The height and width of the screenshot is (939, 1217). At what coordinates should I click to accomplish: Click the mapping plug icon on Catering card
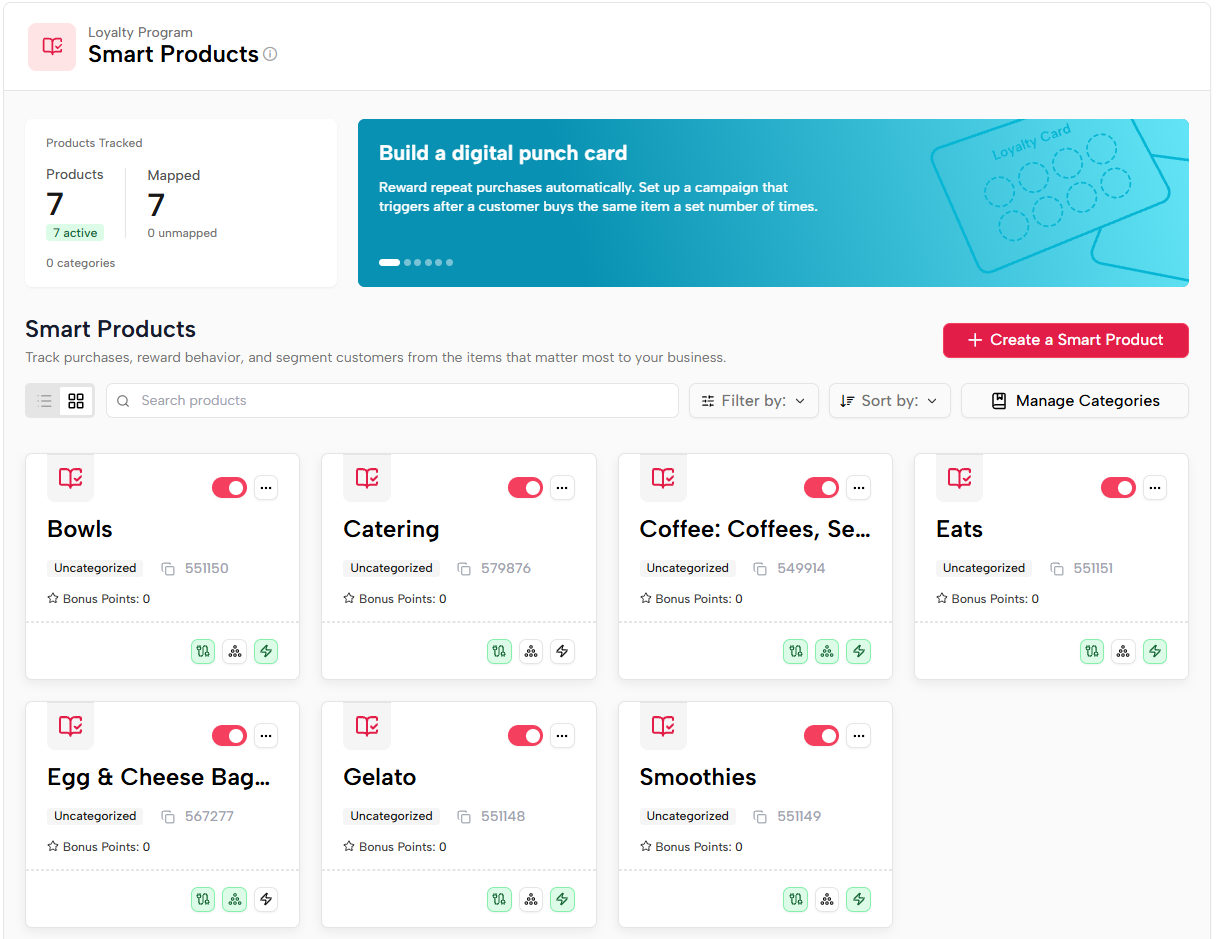pyautogui.click(x=499, y=651)
